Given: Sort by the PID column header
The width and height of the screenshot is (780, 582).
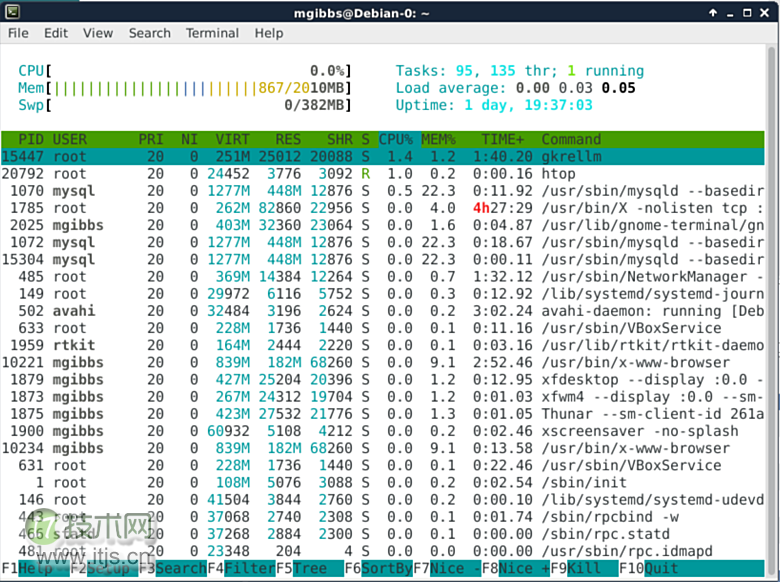Looking at the screenshot, I should point(31,139).
